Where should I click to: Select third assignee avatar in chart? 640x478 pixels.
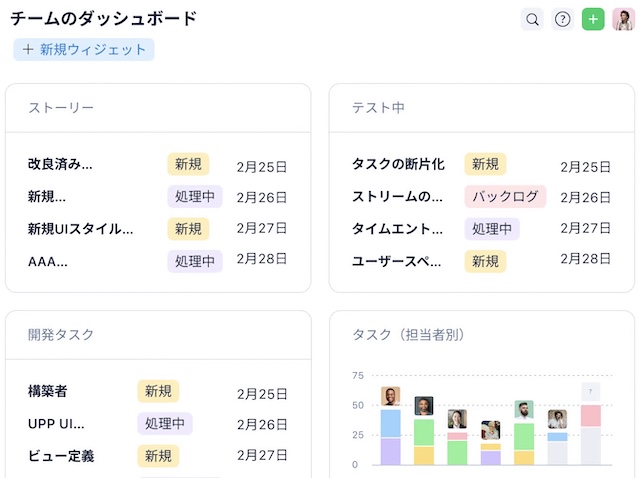point(457,419)
